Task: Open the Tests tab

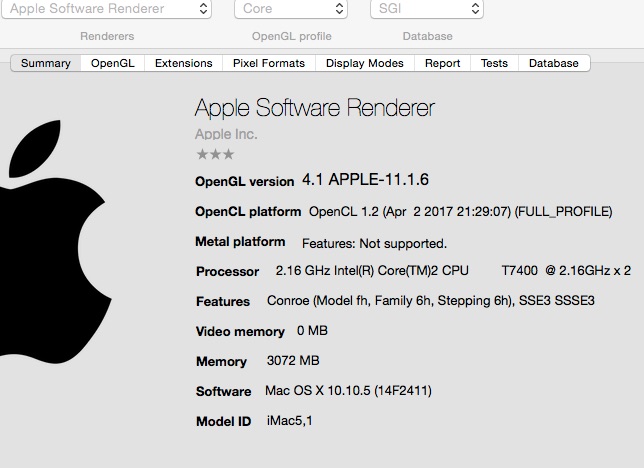Action: (x=494, y=63)
